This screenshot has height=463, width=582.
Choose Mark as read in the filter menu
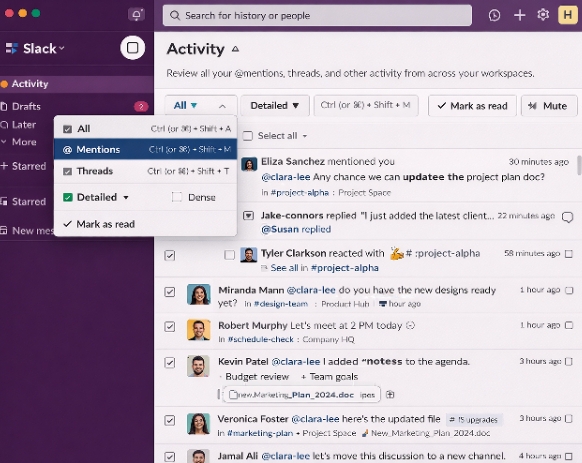(146, 224)
